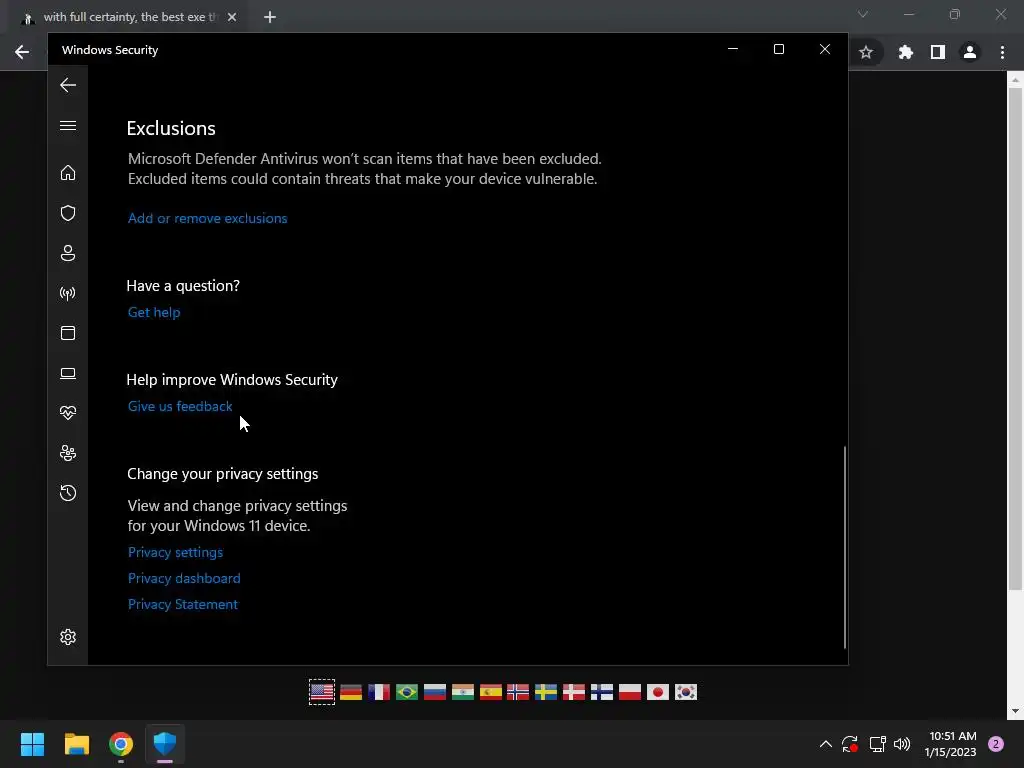Select the Spanish flag
This screenshot has height=768, width=1024.
pos(490,692)
